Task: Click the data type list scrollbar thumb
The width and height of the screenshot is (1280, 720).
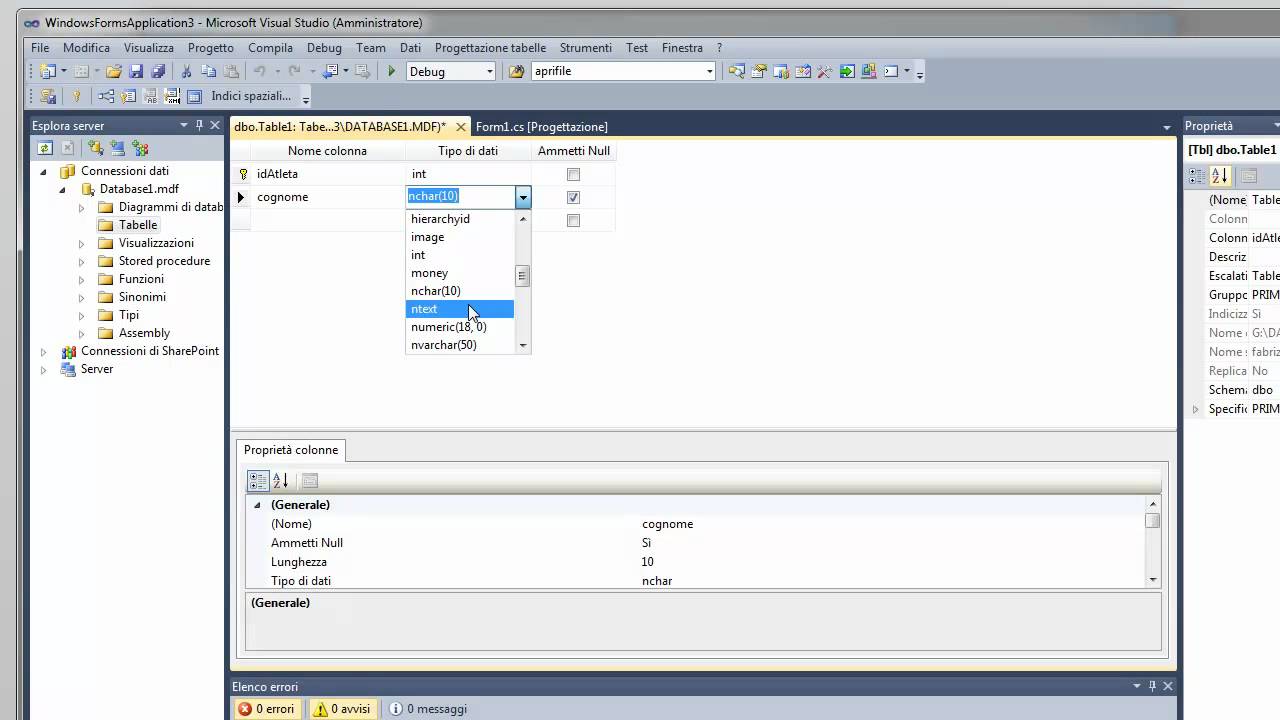Action: coord(522,276)
